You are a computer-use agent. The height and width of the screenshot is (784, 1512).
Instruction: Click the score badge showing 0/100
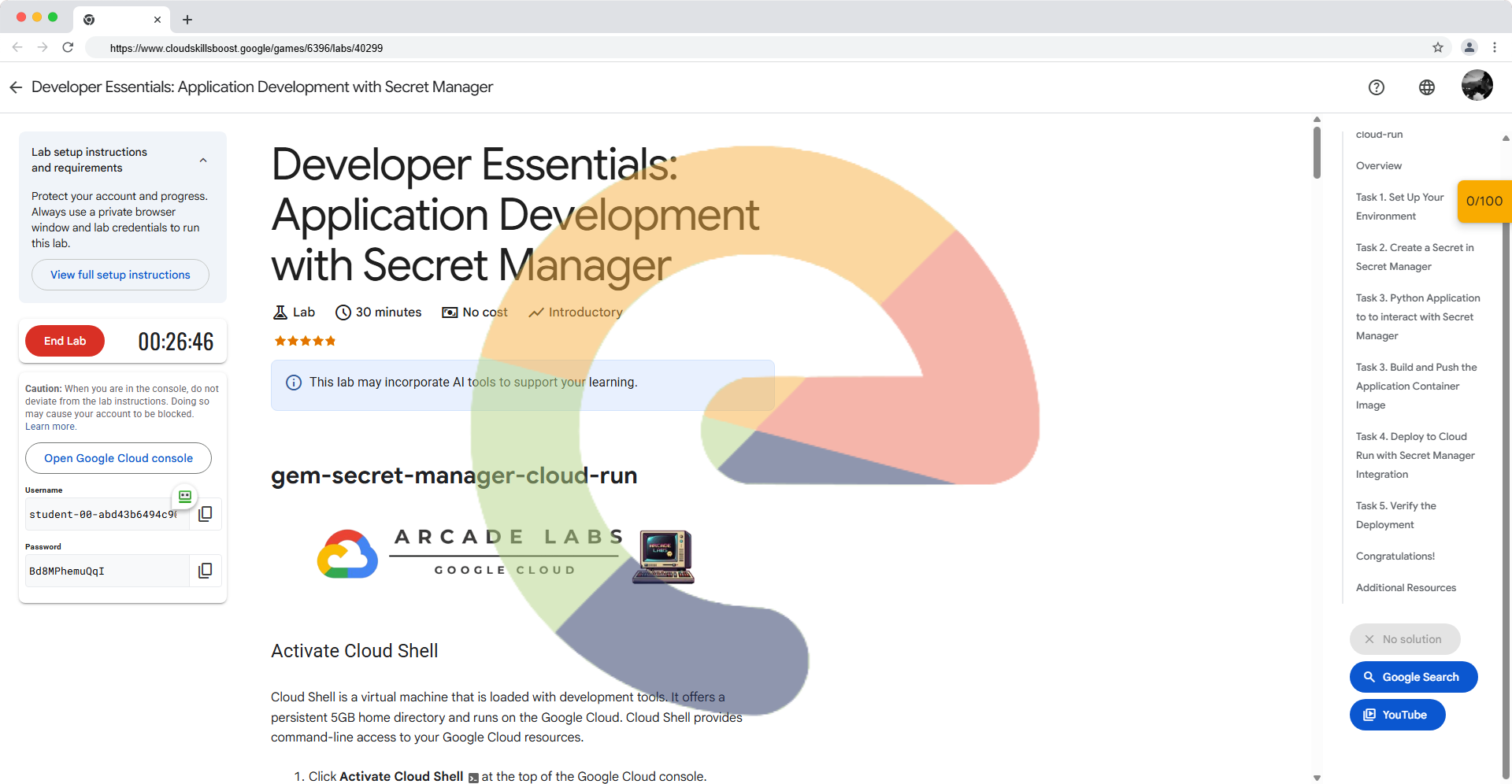1484,201
